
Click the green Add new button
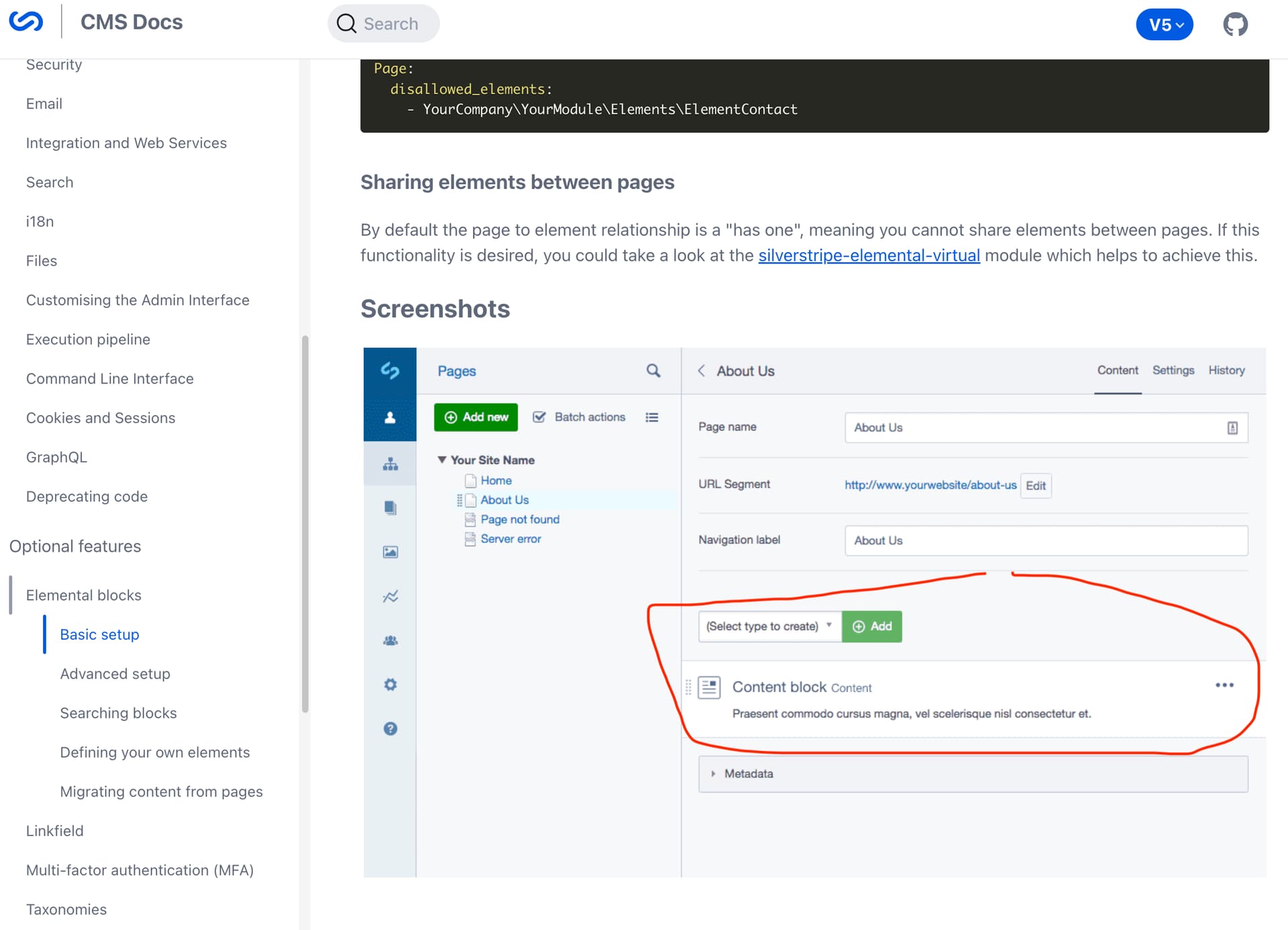pos(476,417)
